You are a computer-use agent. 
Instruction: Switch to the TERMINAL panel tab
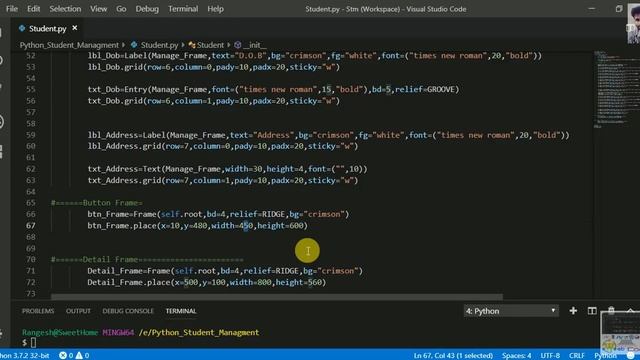(x=181, y=311)
